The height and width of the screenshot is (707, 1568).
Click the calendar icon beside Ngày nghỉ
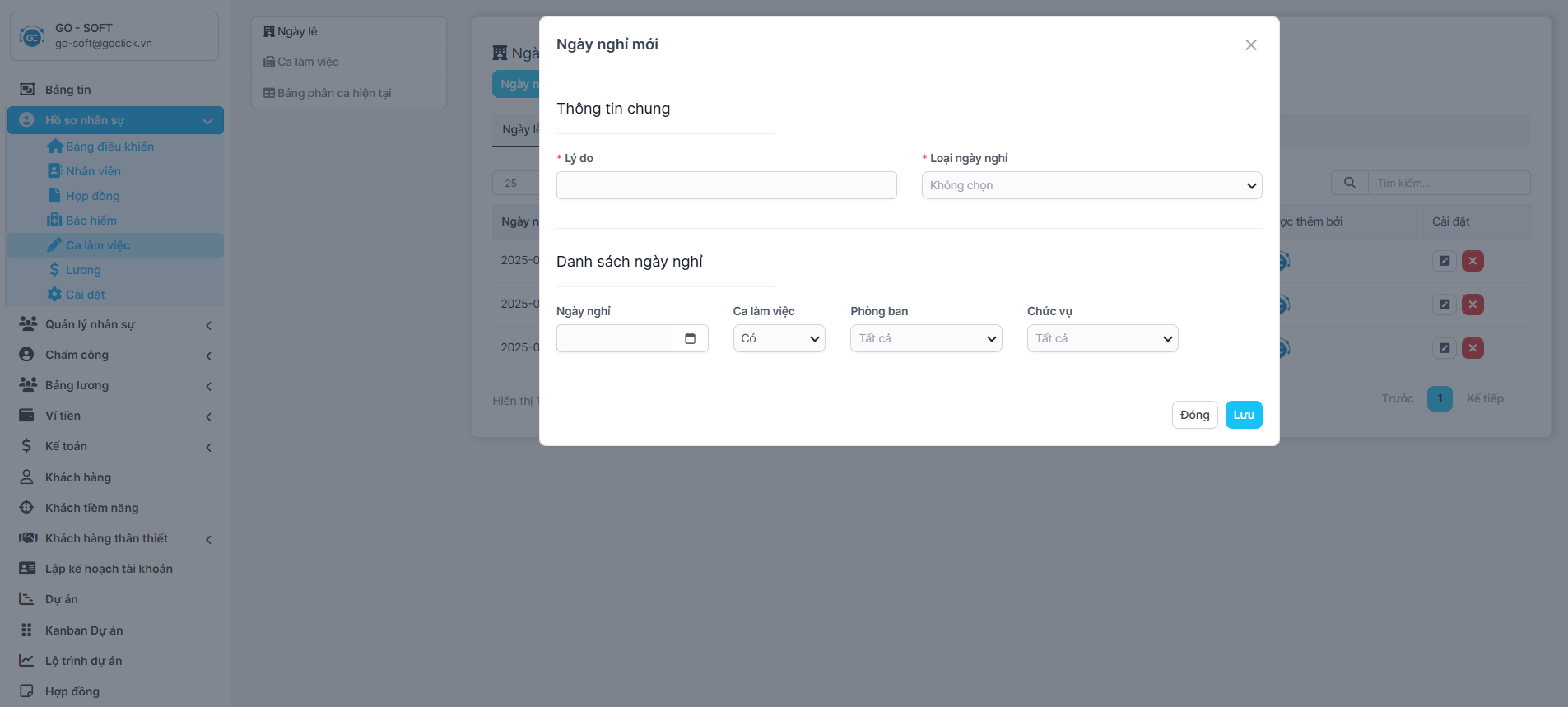point(690,338)
